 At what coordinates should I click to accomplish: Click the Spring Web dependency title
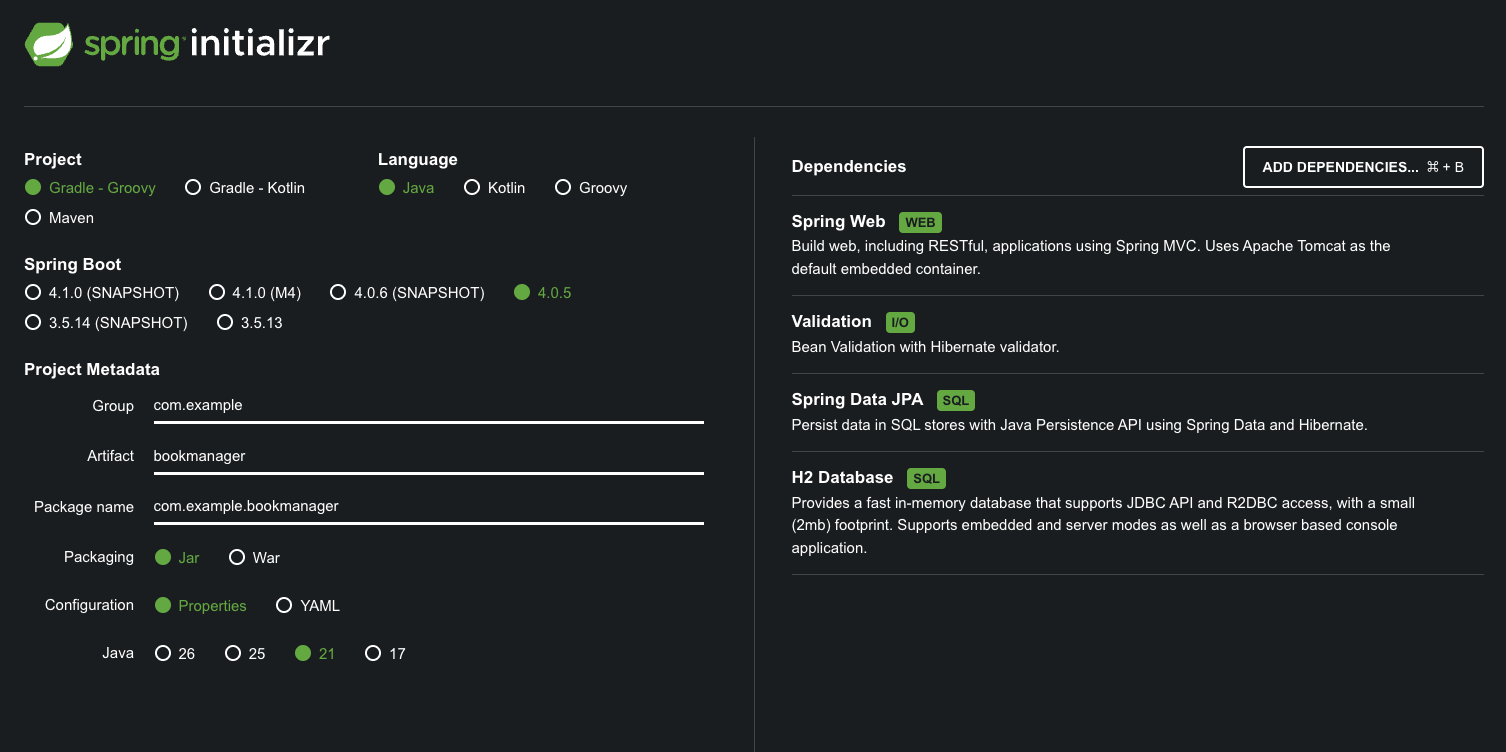click(x=838, y=222)
